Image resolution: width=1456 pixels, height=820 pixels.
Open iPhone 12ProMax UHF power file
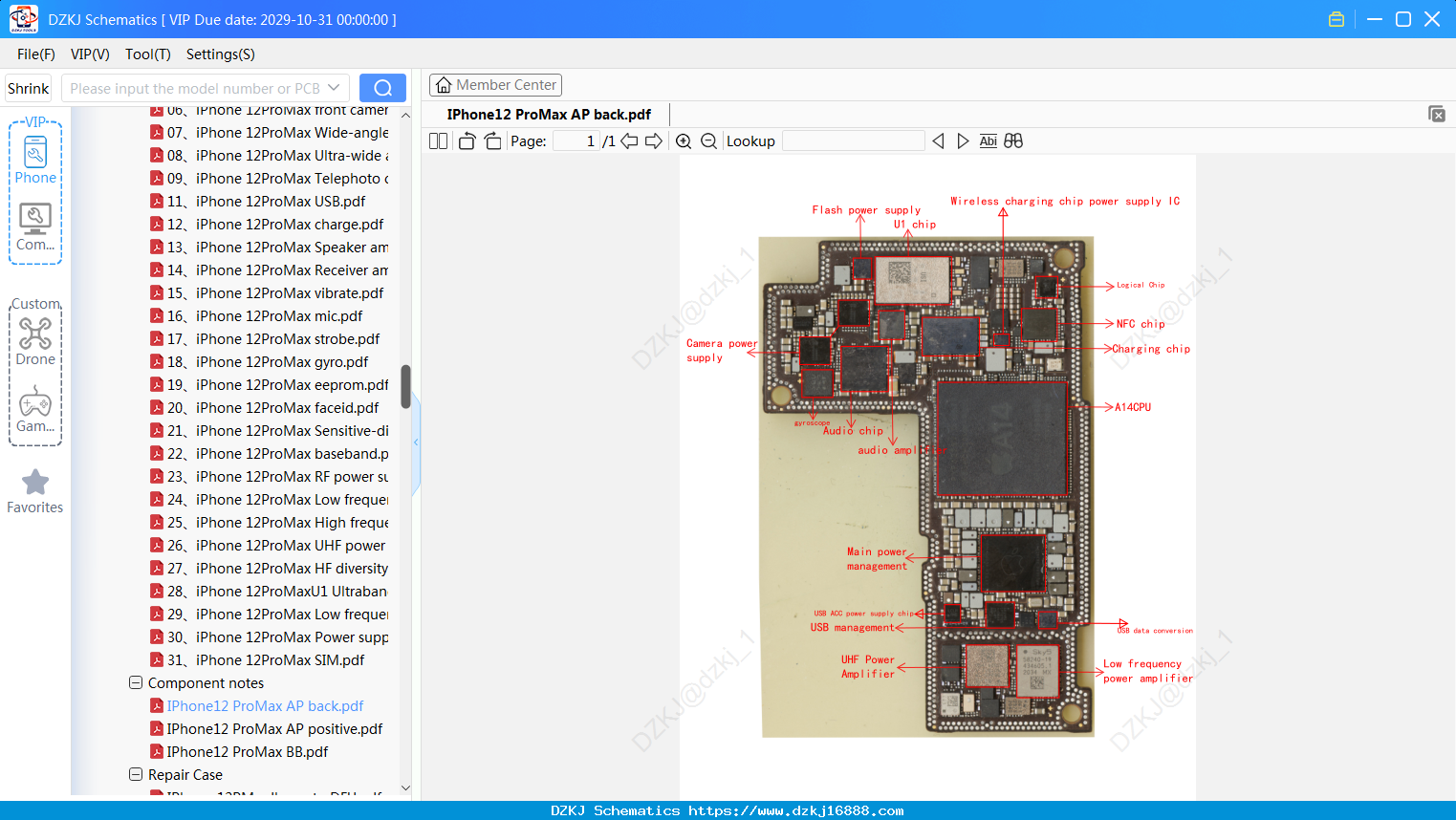click(x=268, y=546)
